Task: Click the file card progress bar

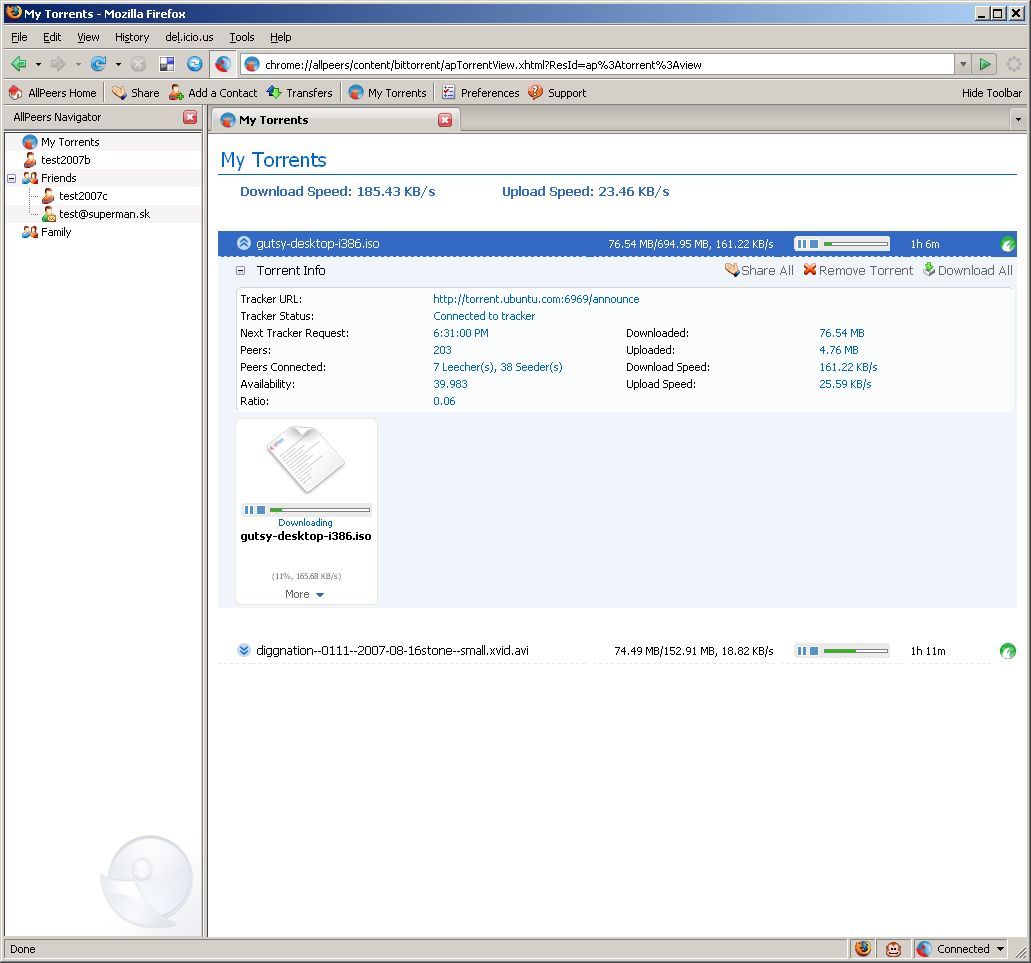Action: tap(320, 510)
